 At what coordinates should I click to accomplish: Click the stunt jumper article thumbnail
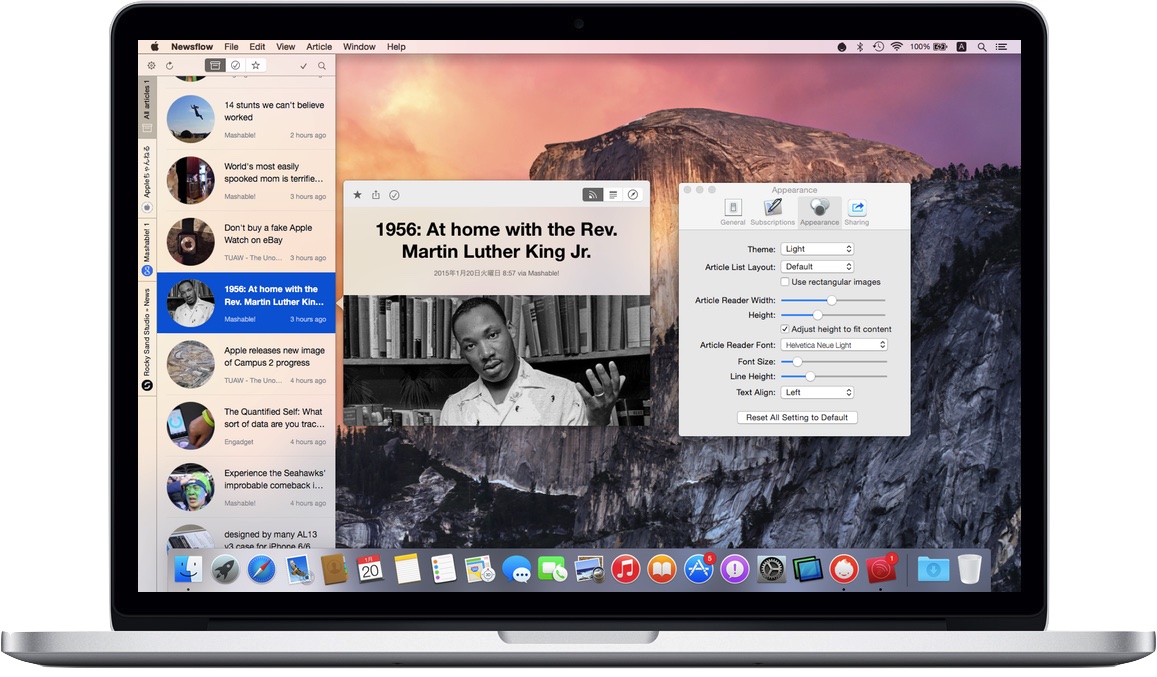pos(190,119)
